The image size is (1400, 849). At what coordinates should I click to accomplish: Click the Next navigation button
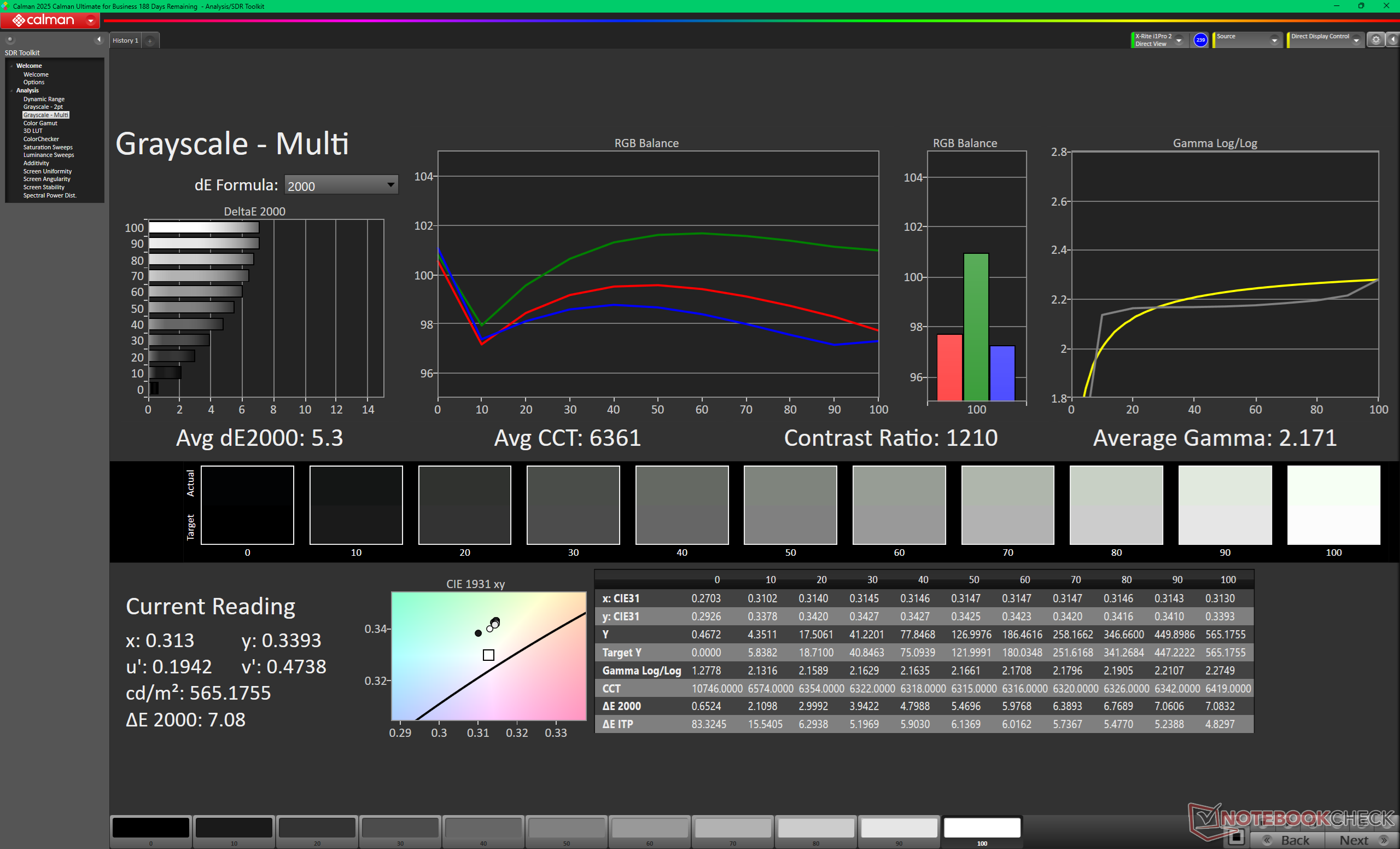coord(1361,840)
